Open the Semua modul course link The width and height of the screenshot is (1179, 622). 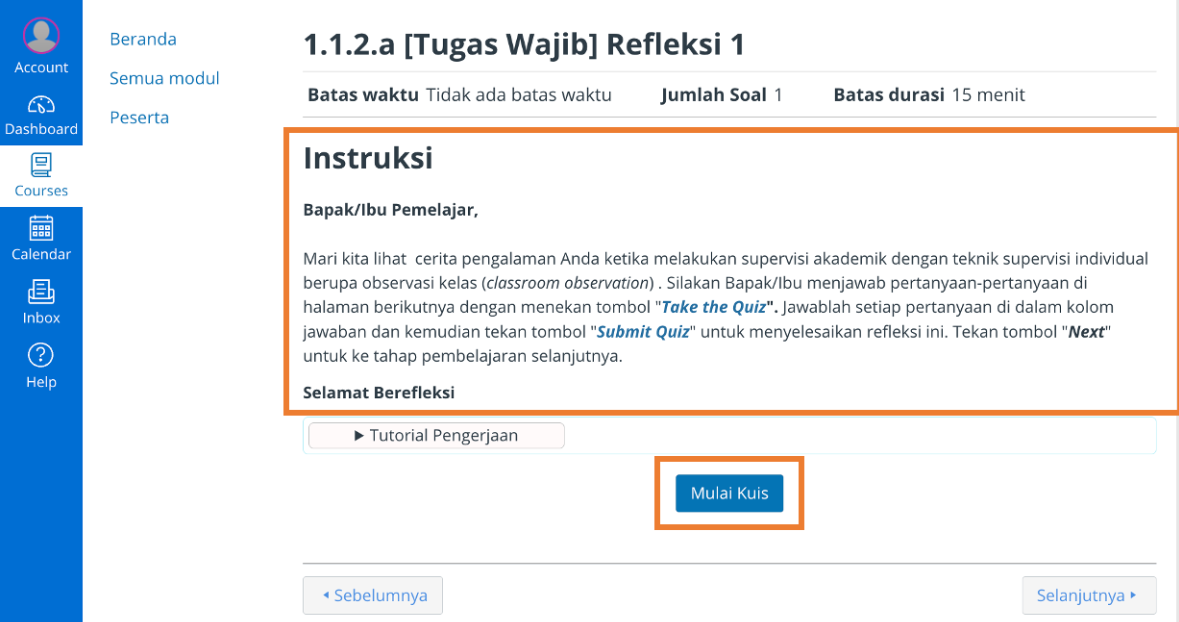click(165, 78)
